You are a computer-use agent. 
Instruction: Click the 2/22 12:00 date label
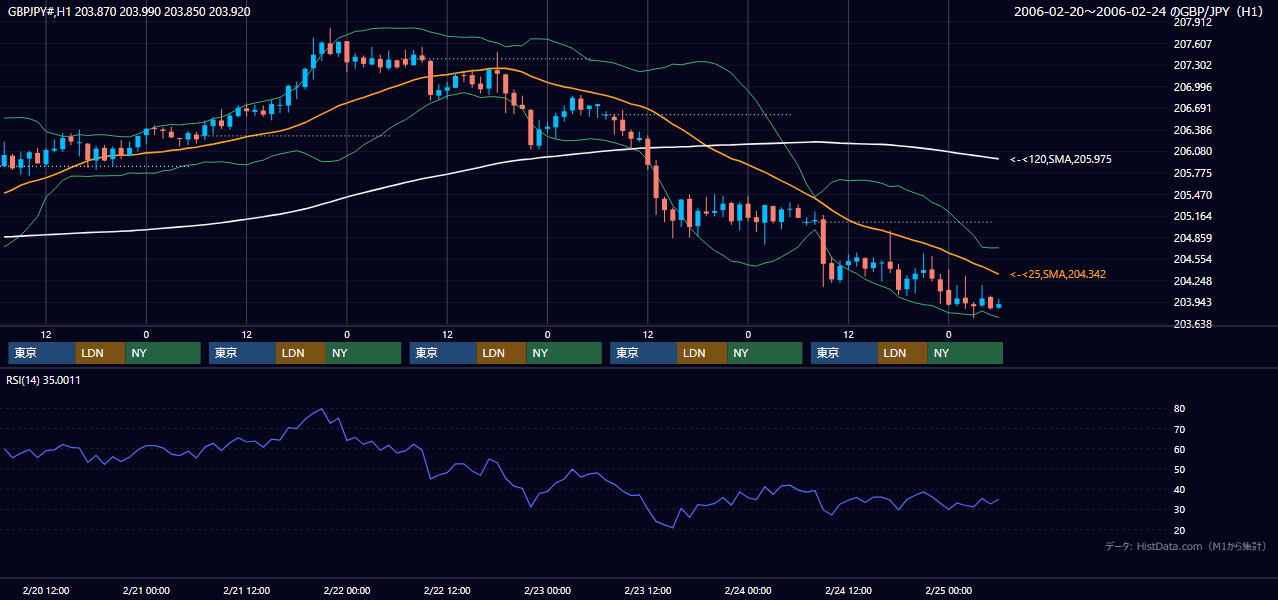(x=447, y=590)
